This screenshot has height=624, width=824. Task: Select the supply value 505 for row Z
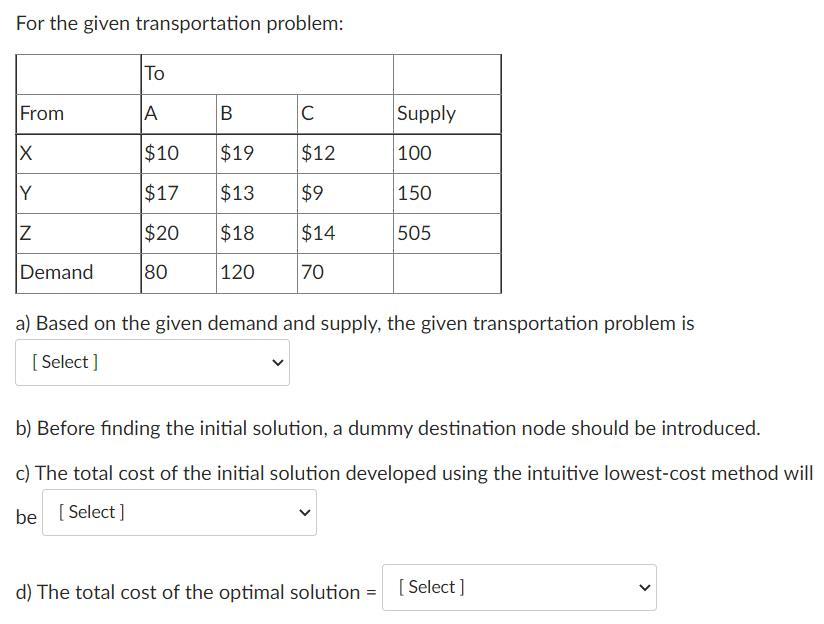pos(416,233)
